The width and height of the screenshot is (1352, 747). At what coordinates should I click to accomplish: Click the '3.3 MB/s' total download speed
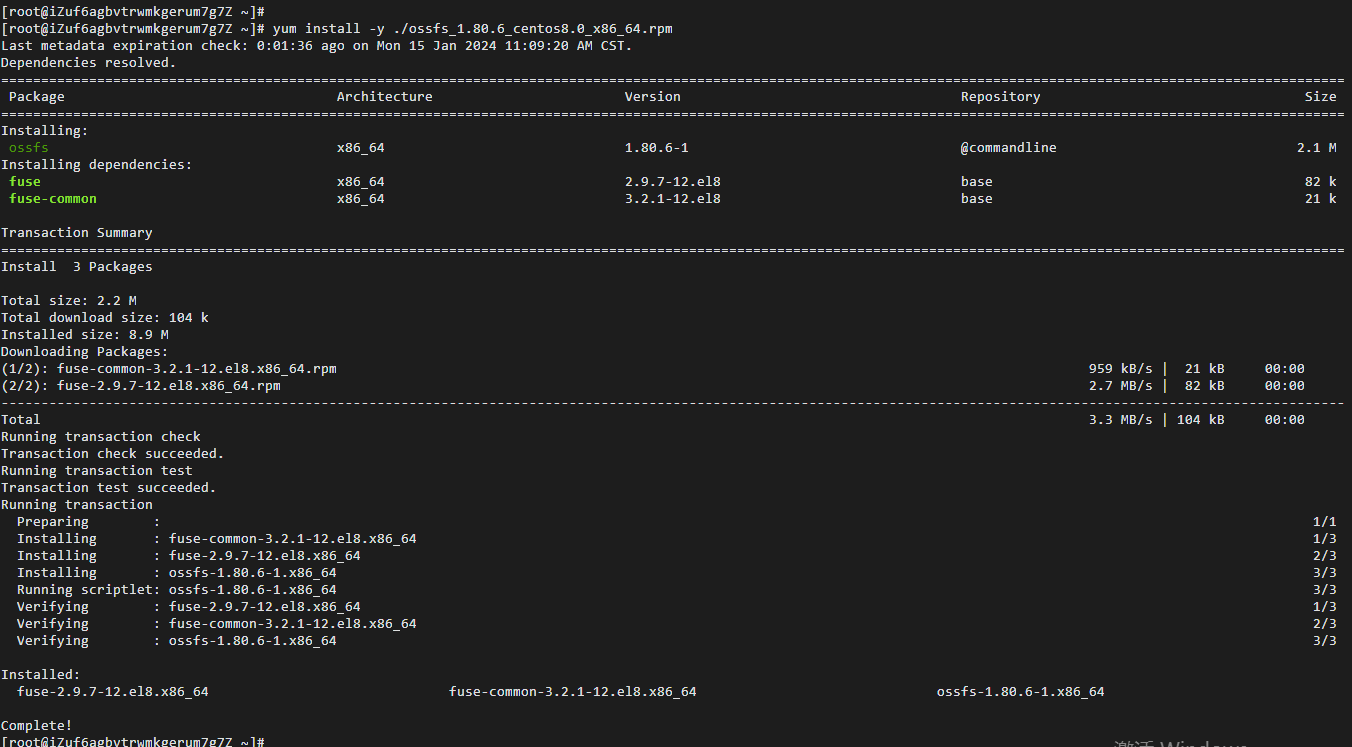(1121, 419)
